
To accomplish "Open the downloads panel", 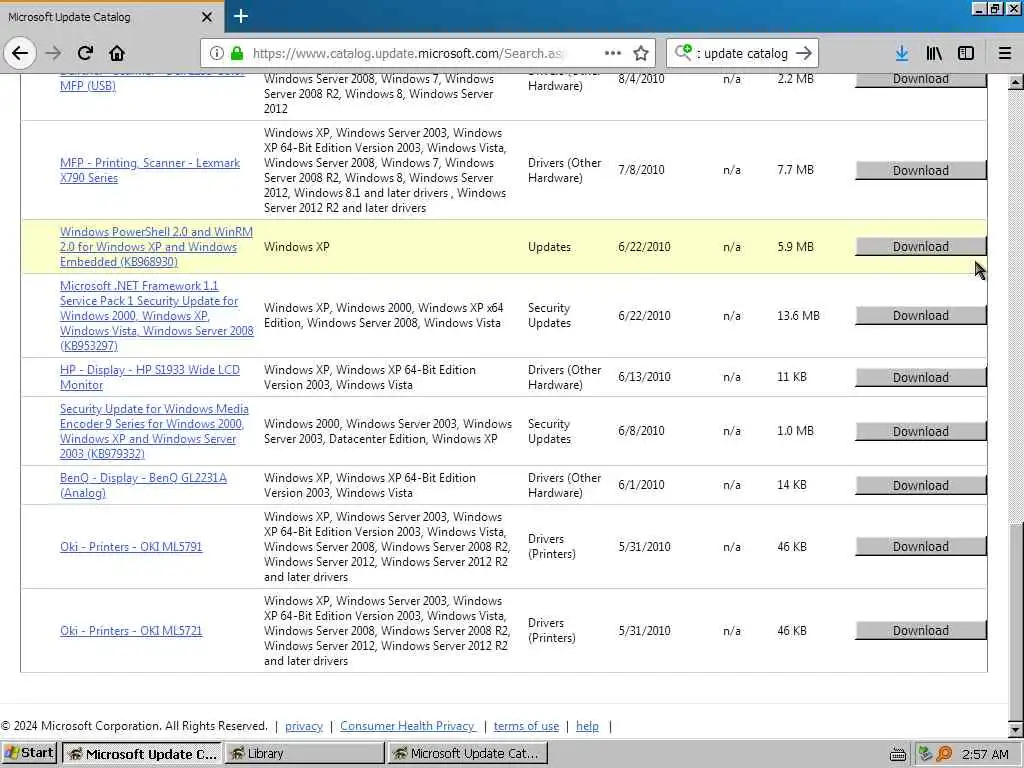I will 902,53.
